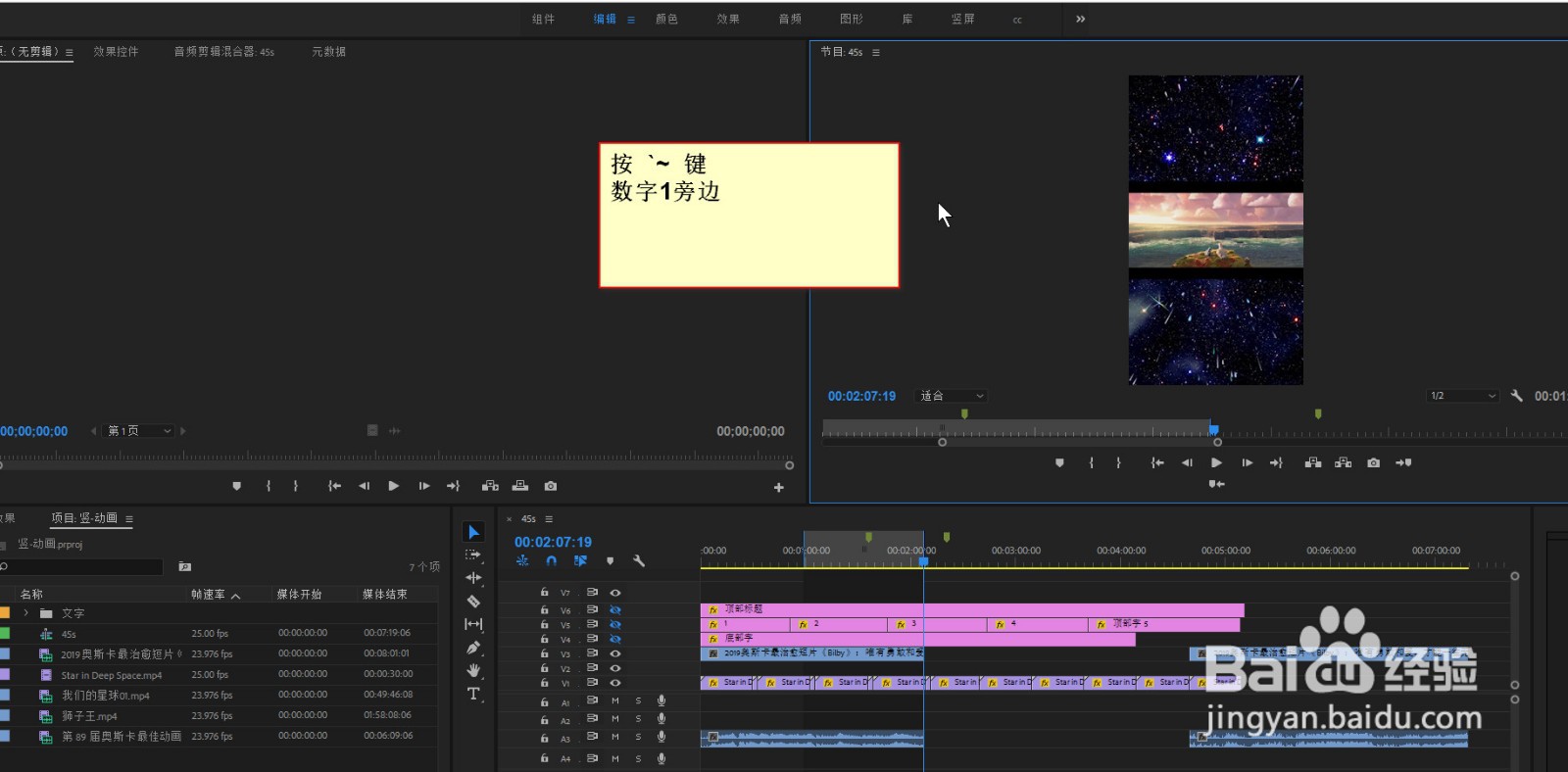This screenshot has width=1568, height=772.
Task: Select the Track Select Forward tool
Action: [x=473, y=555]
